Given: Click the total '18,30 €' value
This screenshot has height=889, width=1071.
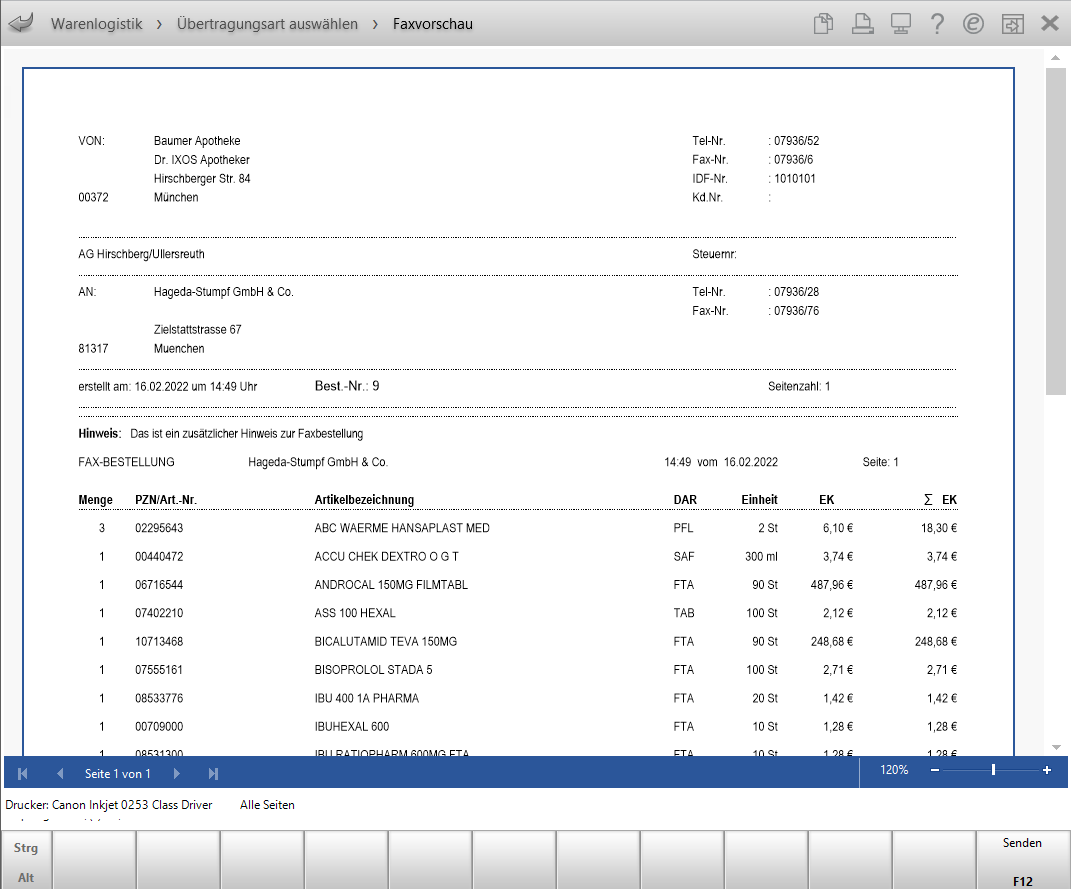Looking at the screenshot, I should point(938,528).
